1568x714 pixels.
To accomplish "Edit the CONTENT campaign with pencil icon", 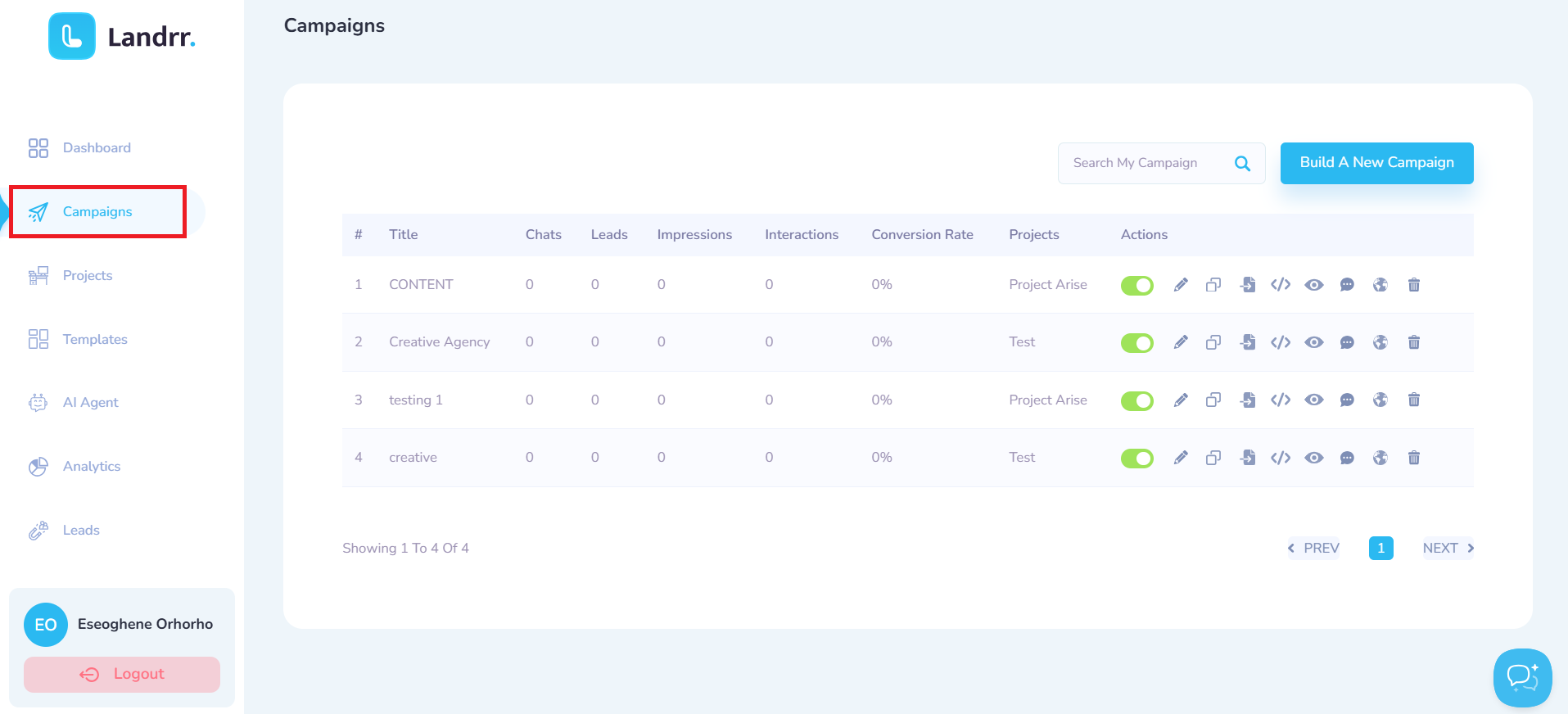I will 1180,285.
